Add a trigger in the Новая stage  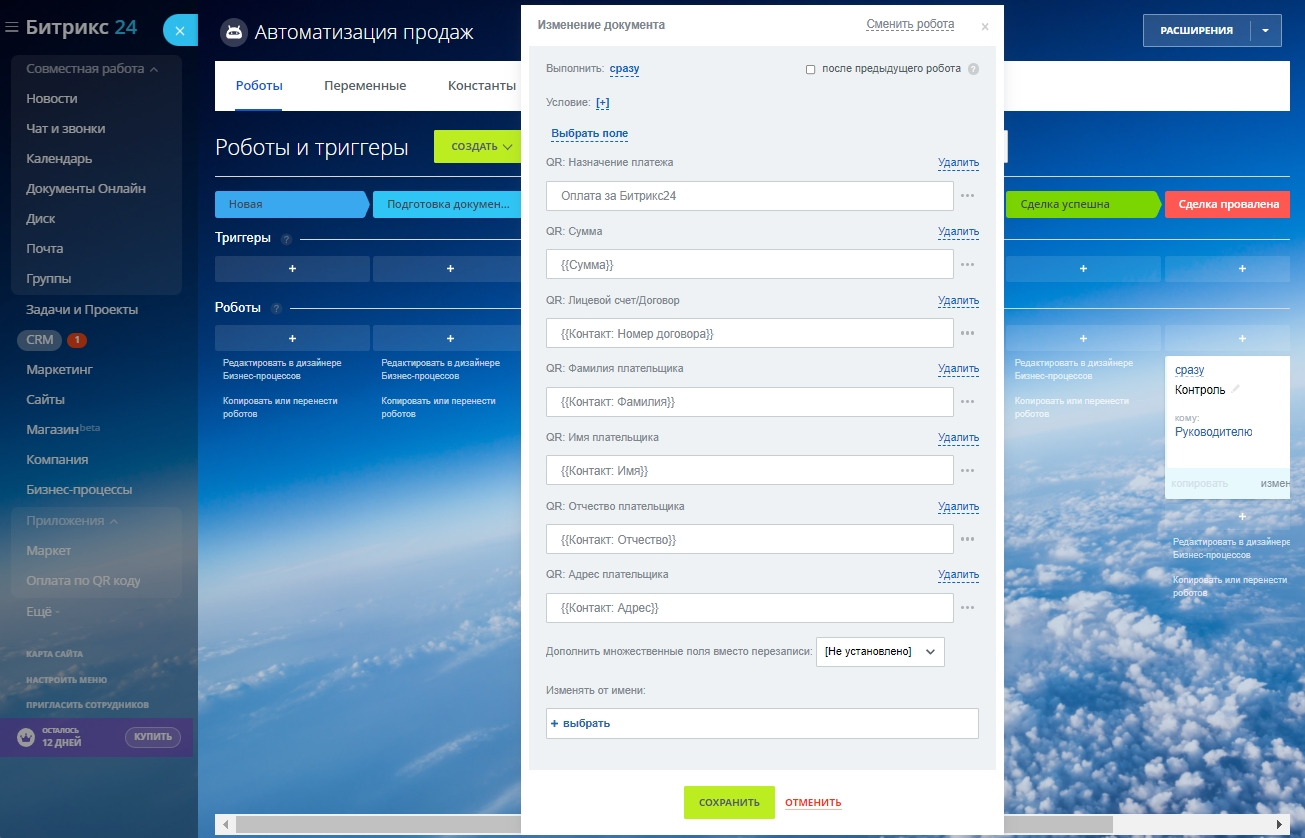292,269
